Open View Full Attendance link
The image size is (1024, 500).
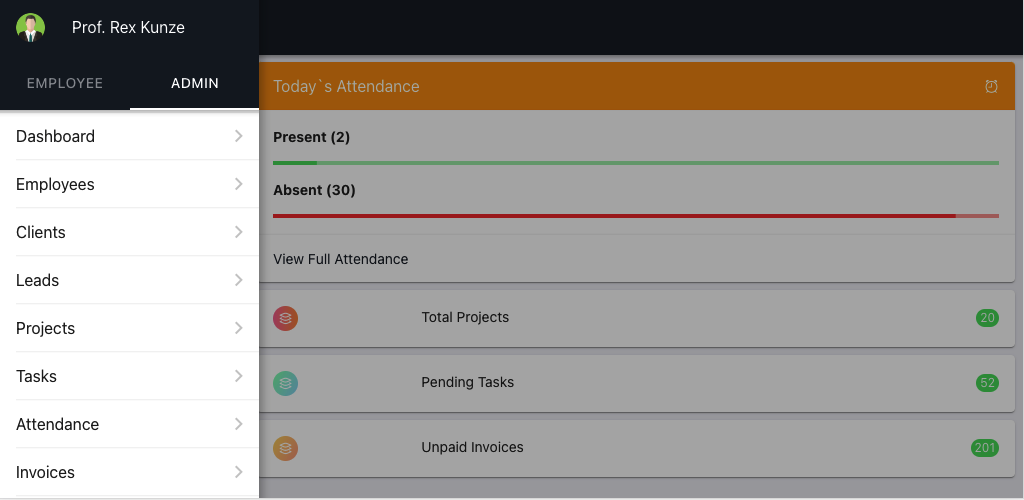point(340,259)
